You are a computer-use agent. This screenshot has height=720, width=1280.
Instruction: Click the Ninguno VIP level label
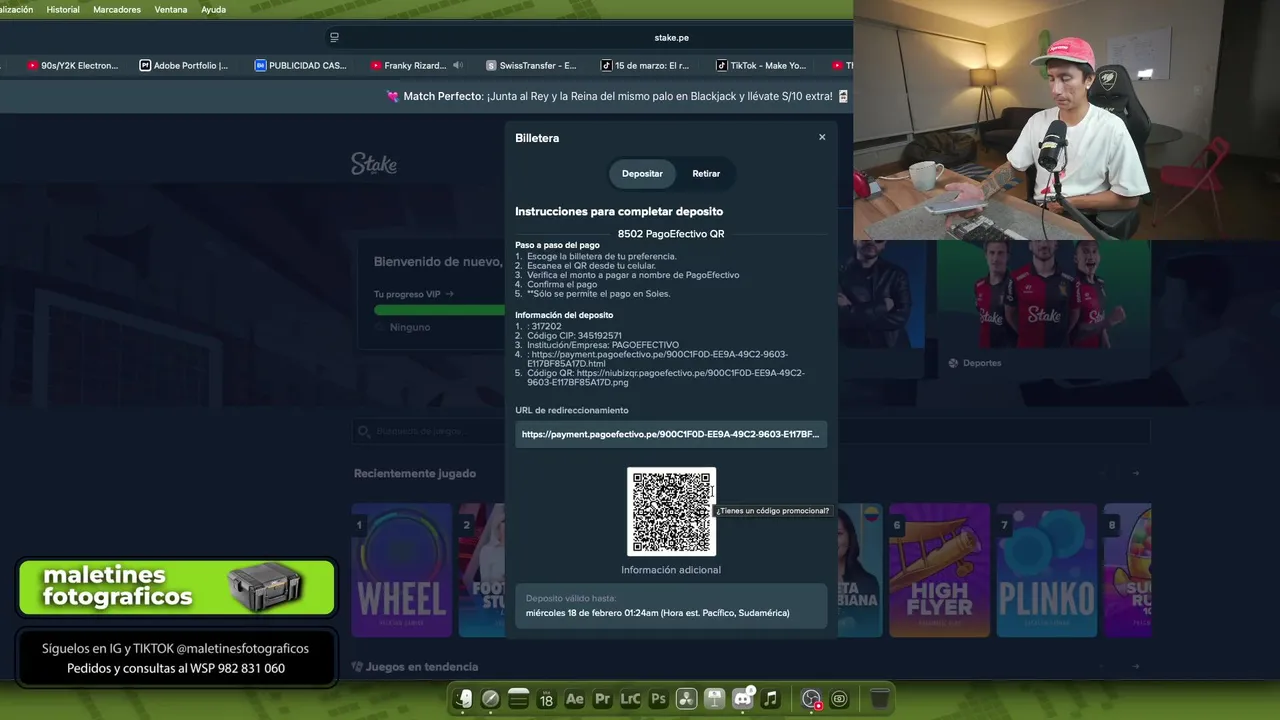pos(410,327)
